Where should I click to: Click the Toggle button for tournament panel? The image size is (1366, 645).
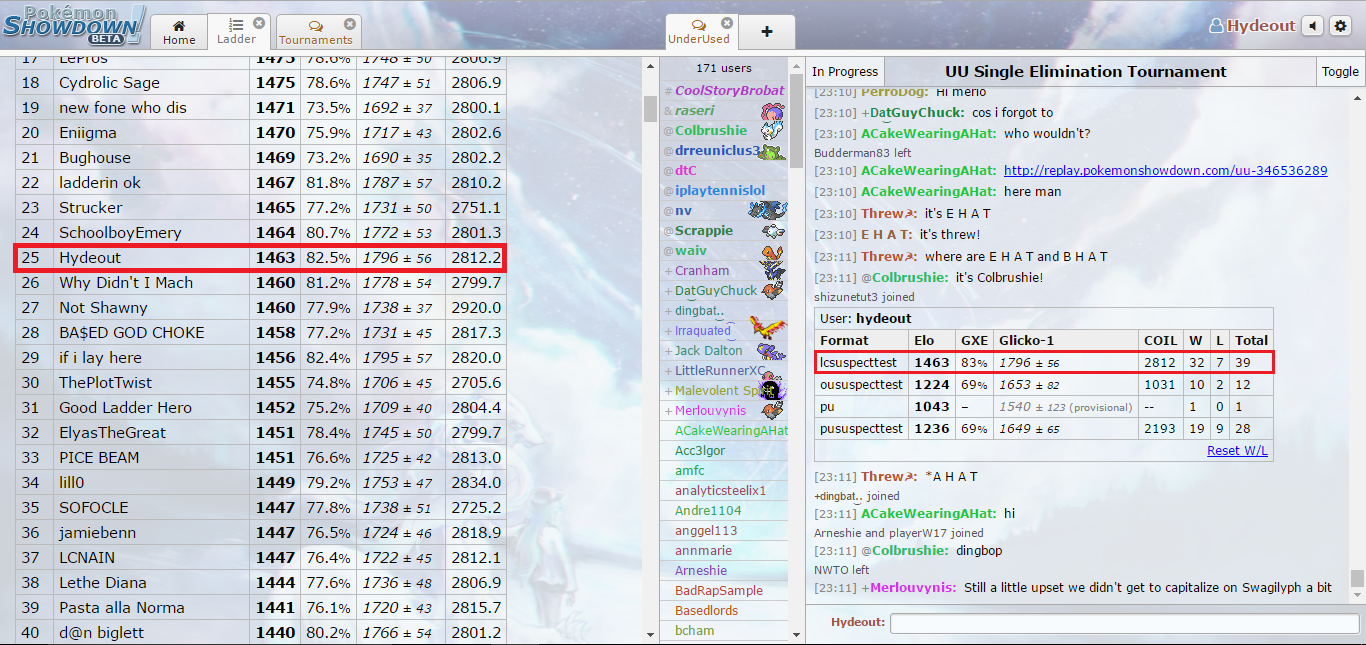(x=1340, y=72)
